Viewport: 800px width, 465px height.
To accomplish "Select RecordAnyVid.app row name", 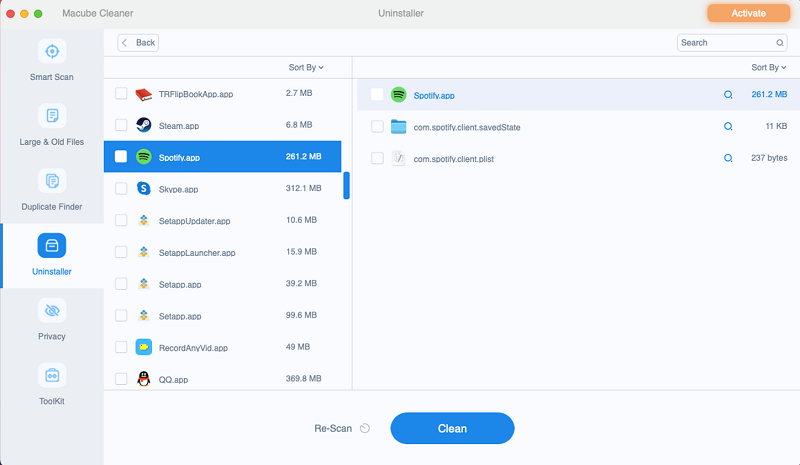I will click(193, 348).
